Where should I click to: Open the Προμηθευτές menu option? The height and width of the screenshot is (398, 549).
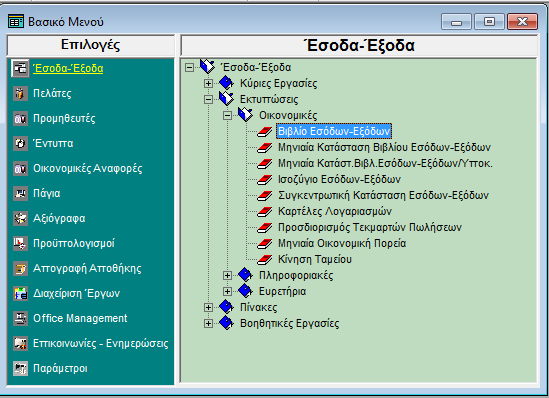[x=64, y=118]
